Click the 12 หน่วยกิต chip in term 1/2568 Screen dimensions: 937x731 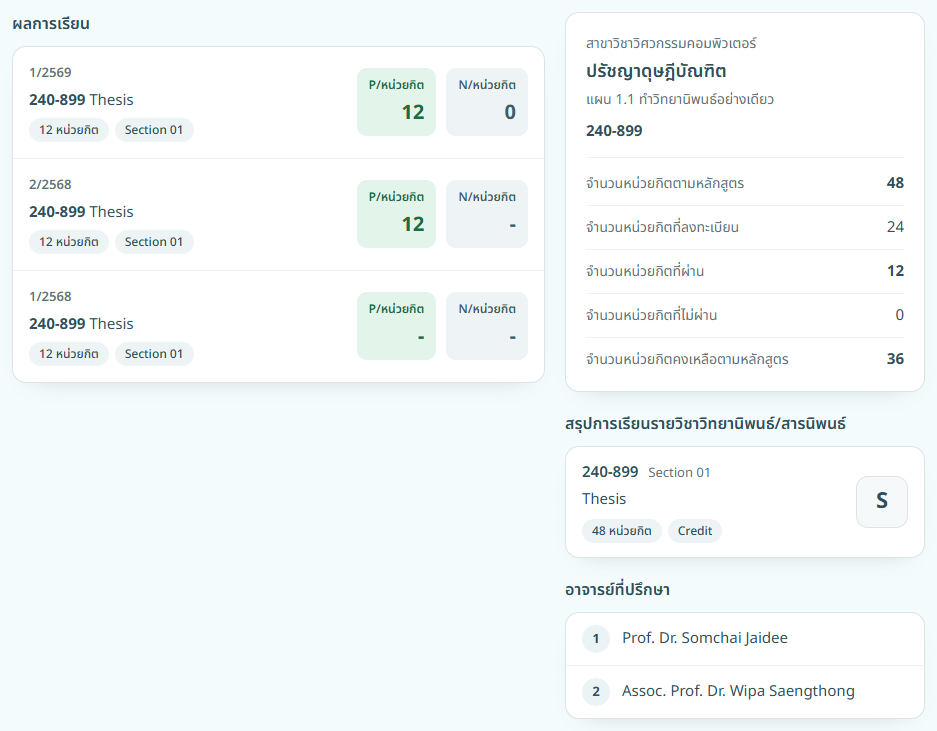[69, 354]
